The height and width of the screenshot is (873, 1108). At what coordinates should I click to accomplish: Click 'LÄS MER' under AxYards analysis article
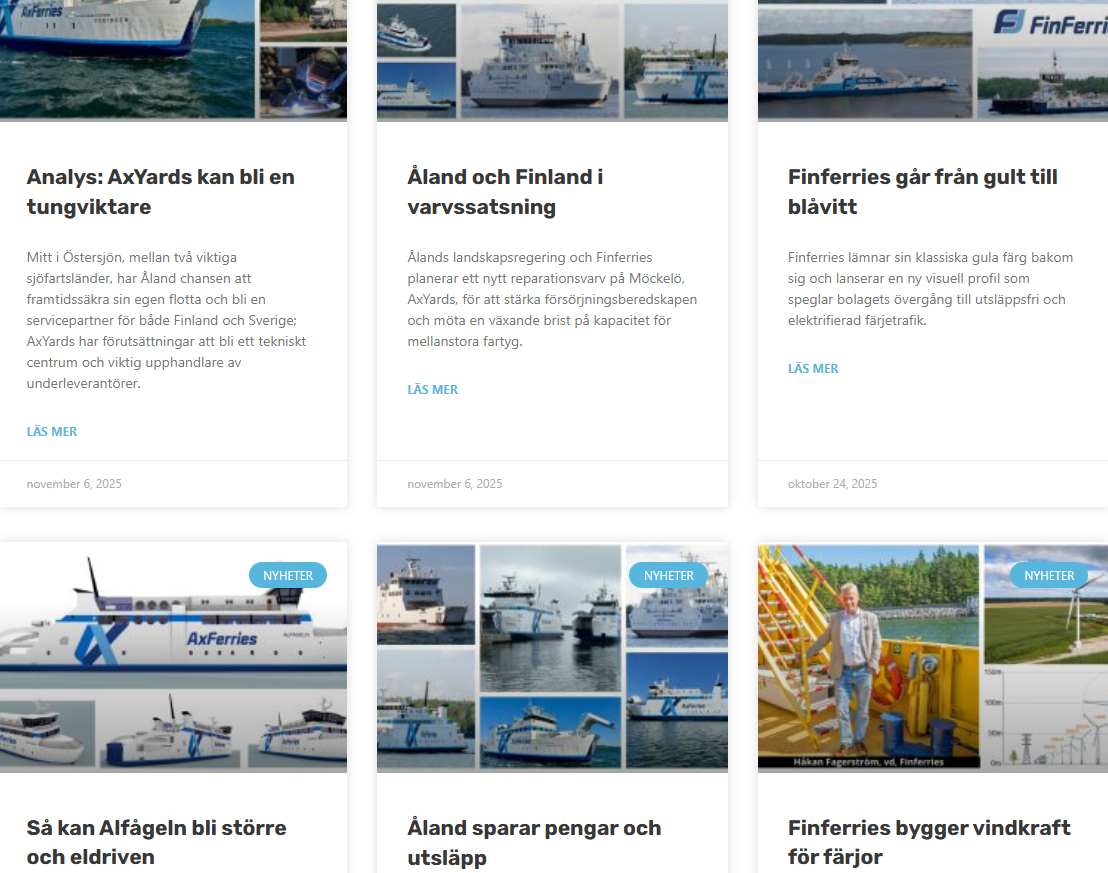point(52,431)
